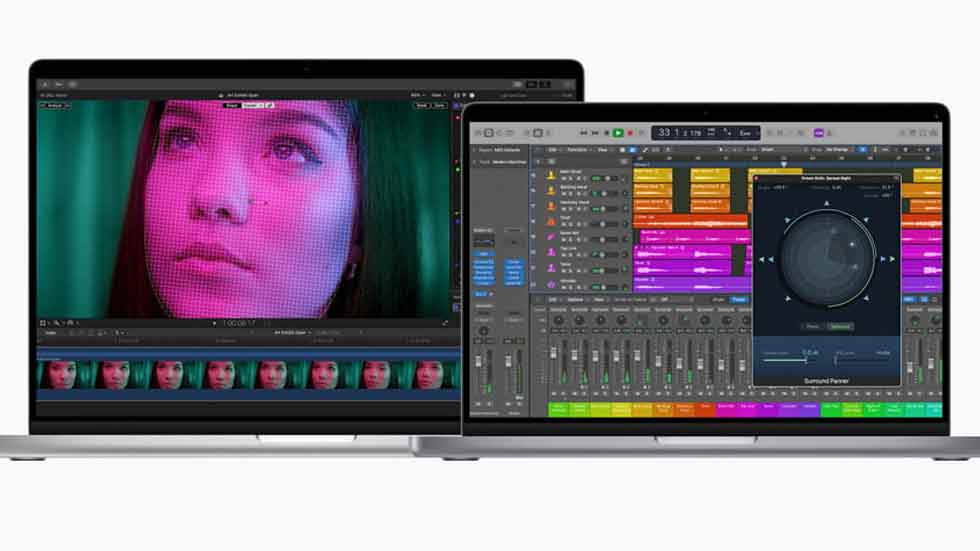Toggle the highlighted Inspector icon in Logic

tap(489, 133)
